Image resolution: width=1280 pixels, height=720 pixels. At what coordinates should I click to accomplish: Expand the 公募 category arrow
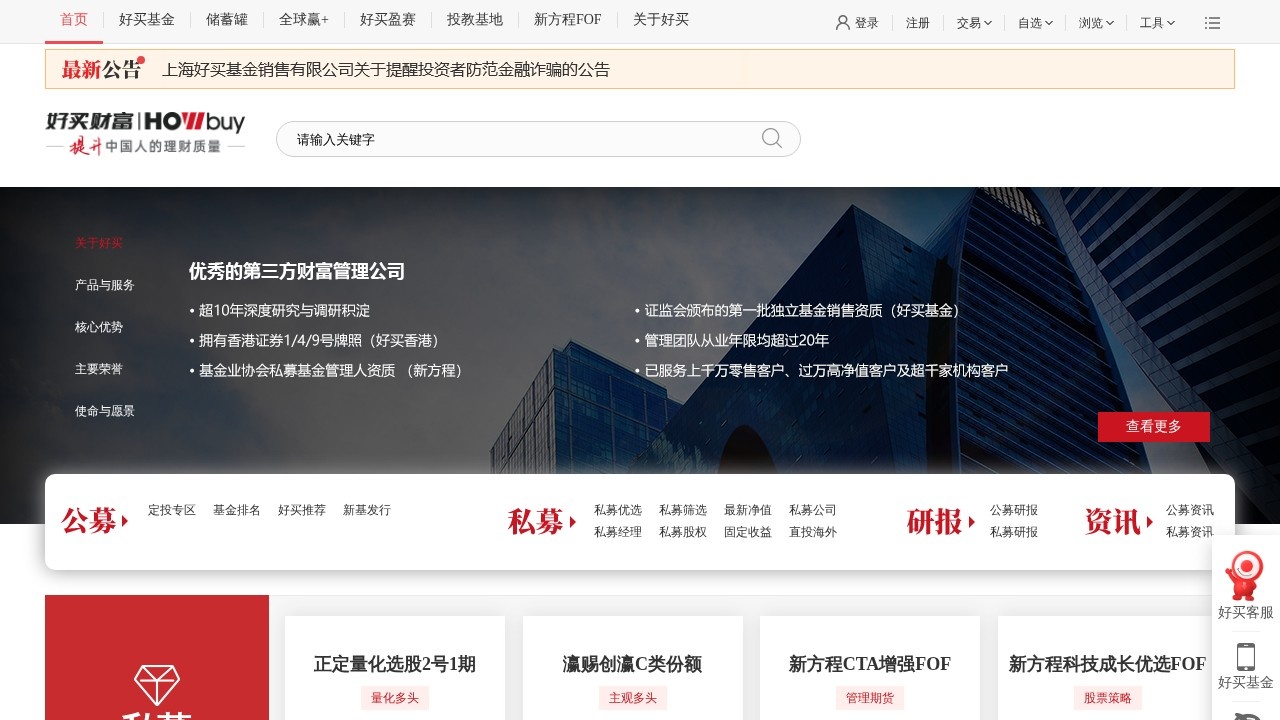[x=125, y=521]
